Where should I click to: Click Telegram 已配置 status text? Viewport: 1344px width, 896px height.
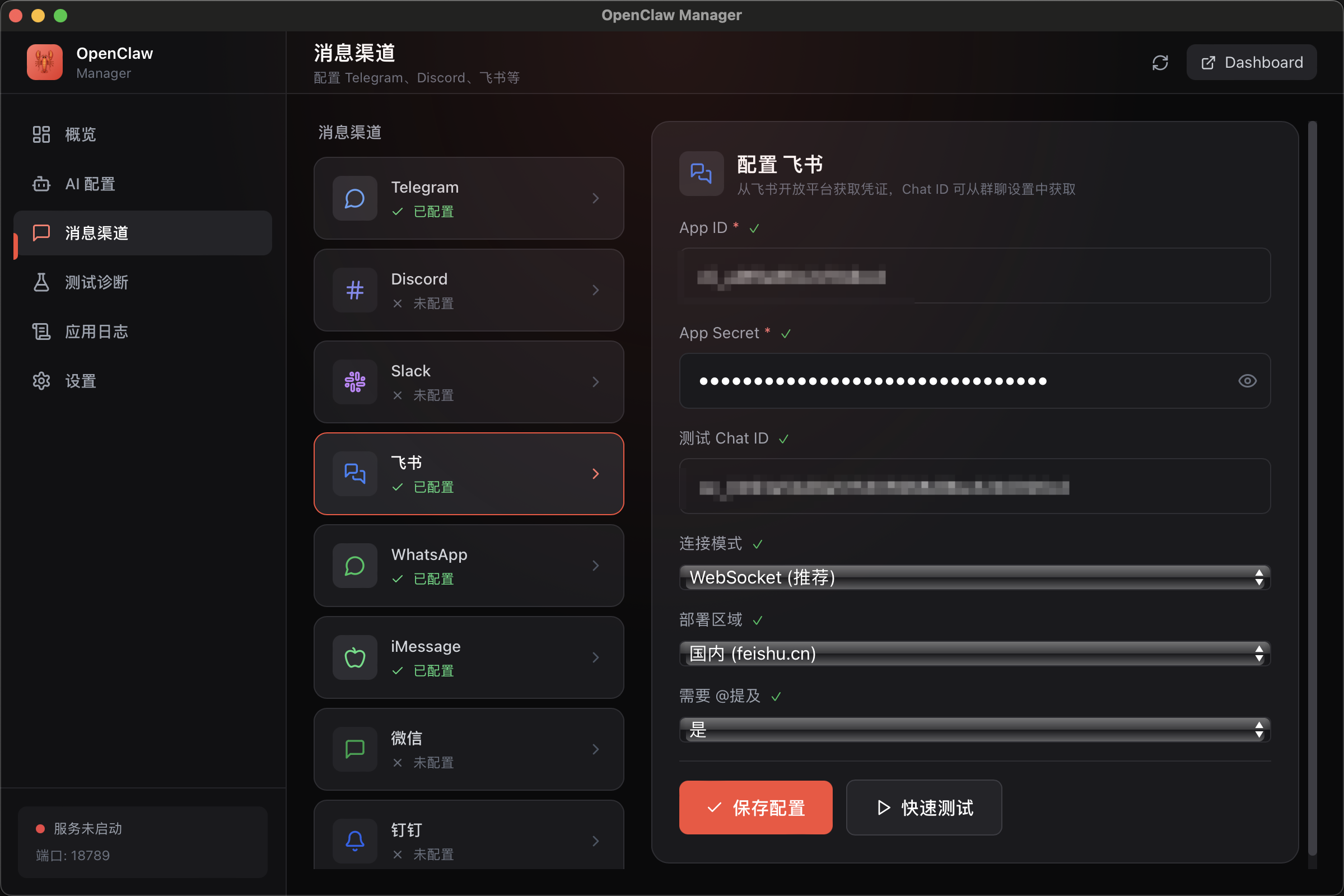tap(433, 212)
